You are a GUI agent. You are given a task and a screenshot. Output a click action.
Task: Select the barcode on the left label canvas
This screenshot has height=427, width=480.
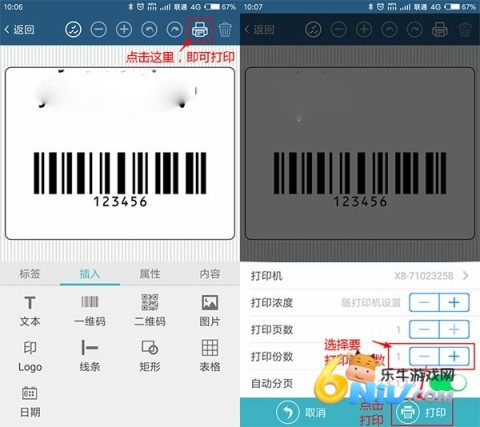(120, 173)
